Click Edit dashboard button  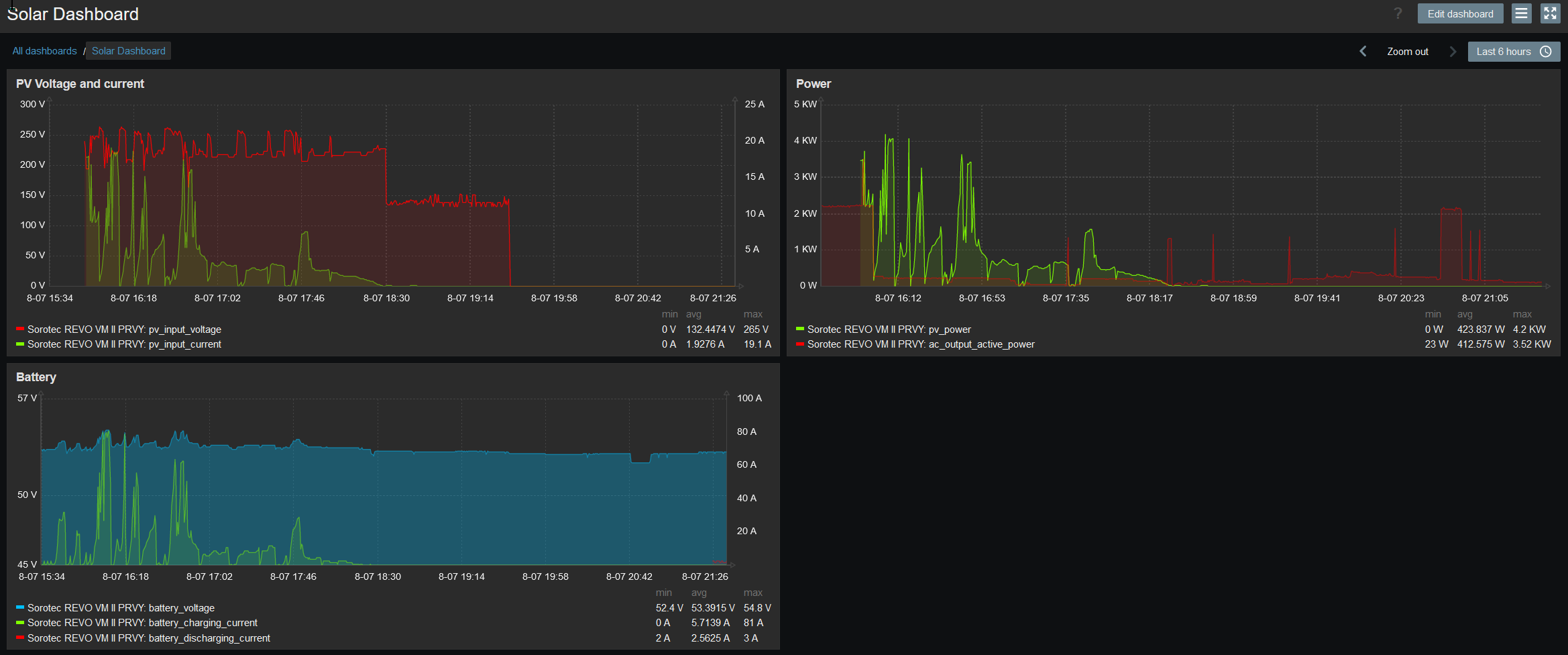point(1460,13)
